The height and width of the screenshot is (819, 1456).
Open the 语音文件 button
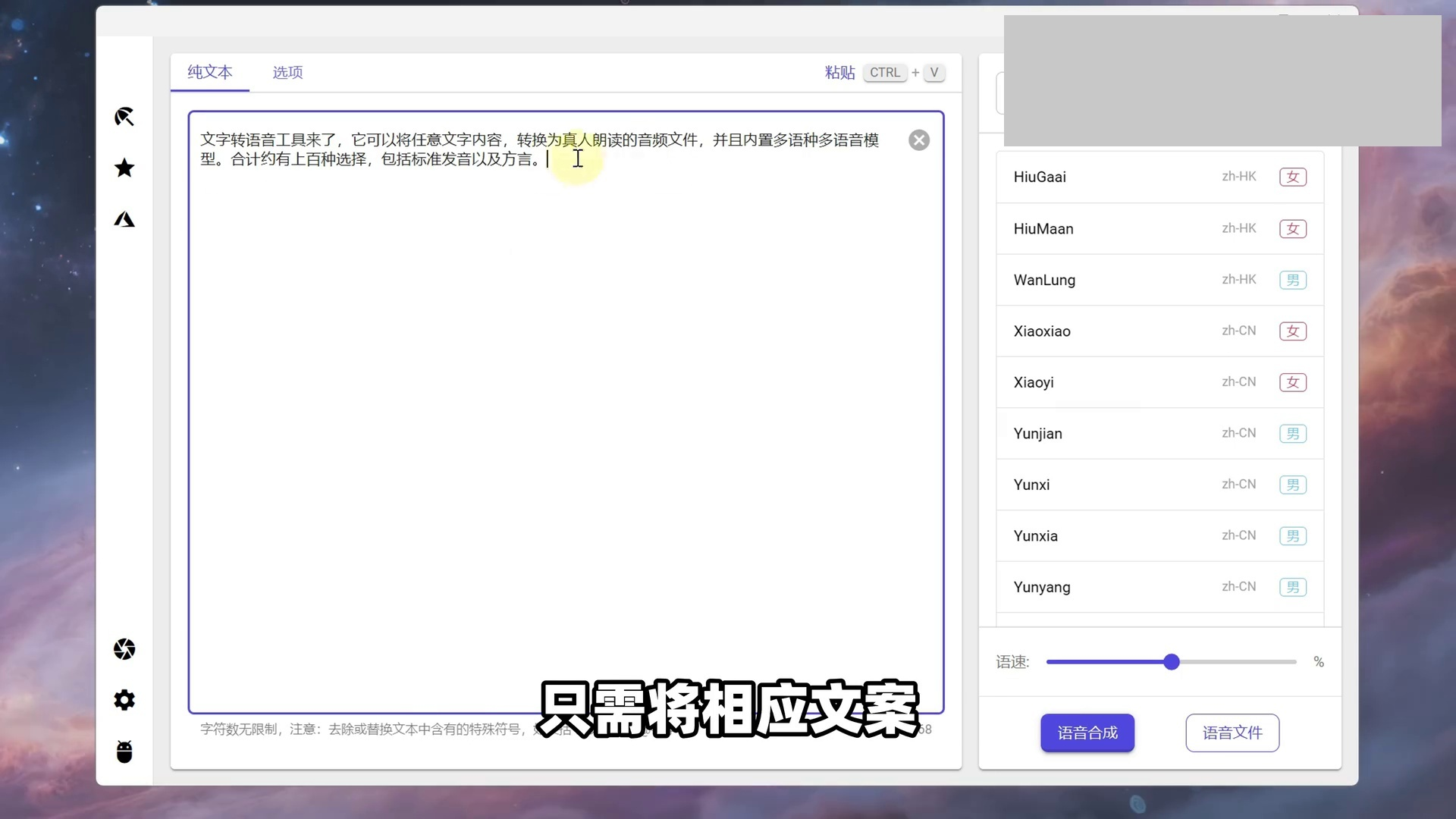(1232, 733)
